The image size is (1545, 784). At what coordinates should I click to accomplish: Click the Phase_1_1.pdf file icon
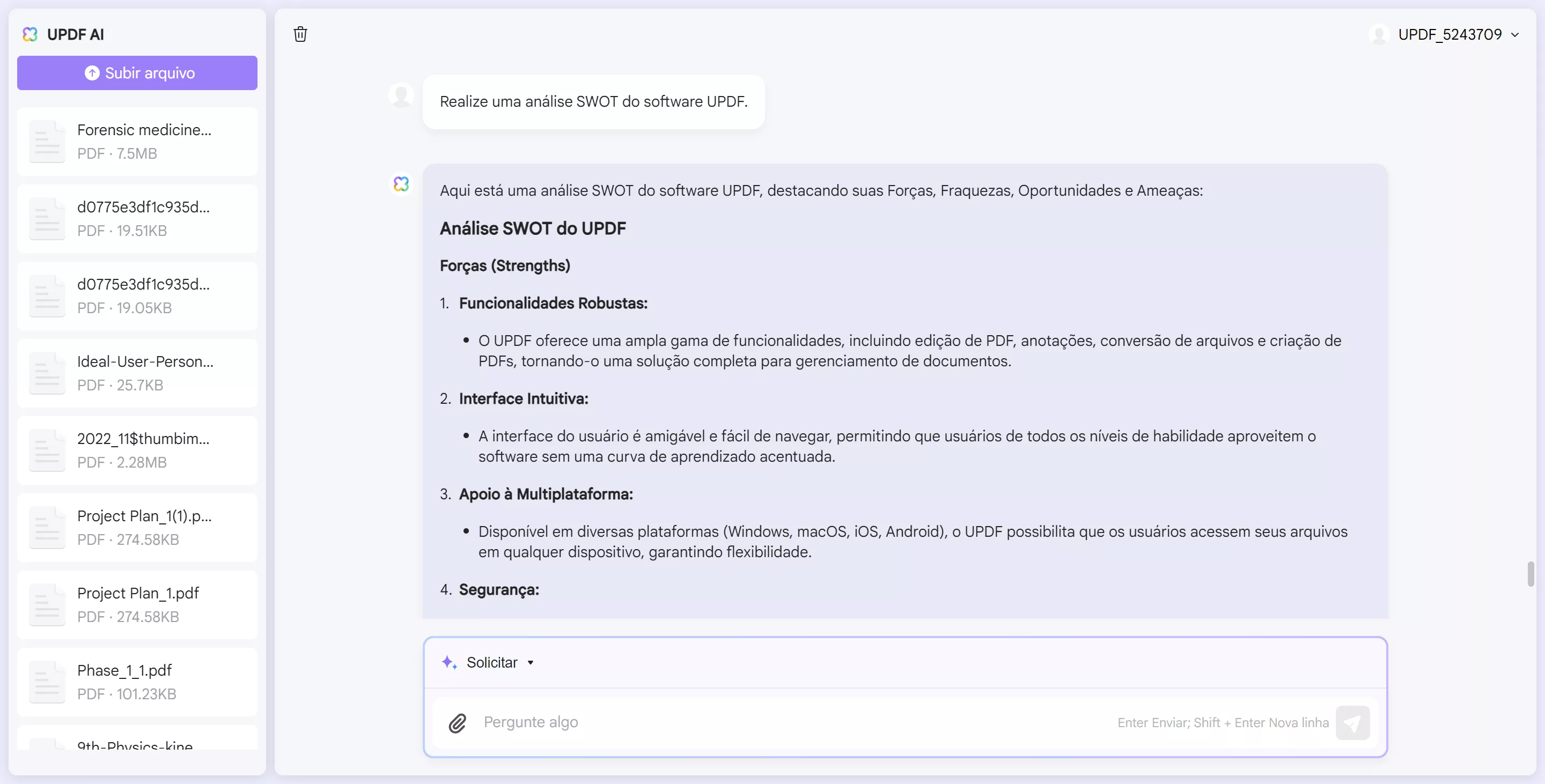click(47, 683)
